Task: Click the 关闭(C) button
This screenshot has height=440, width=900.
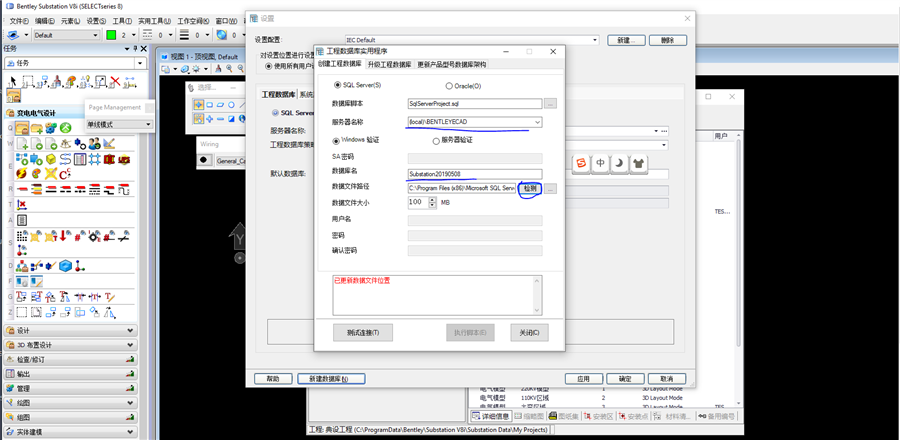Action: [529, 333]
